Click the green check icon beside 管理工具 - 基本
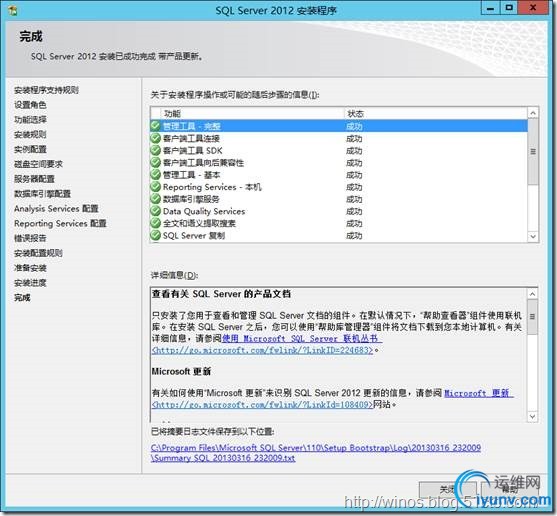This screenshot has width=557, height=516. (x=155, y=174)
